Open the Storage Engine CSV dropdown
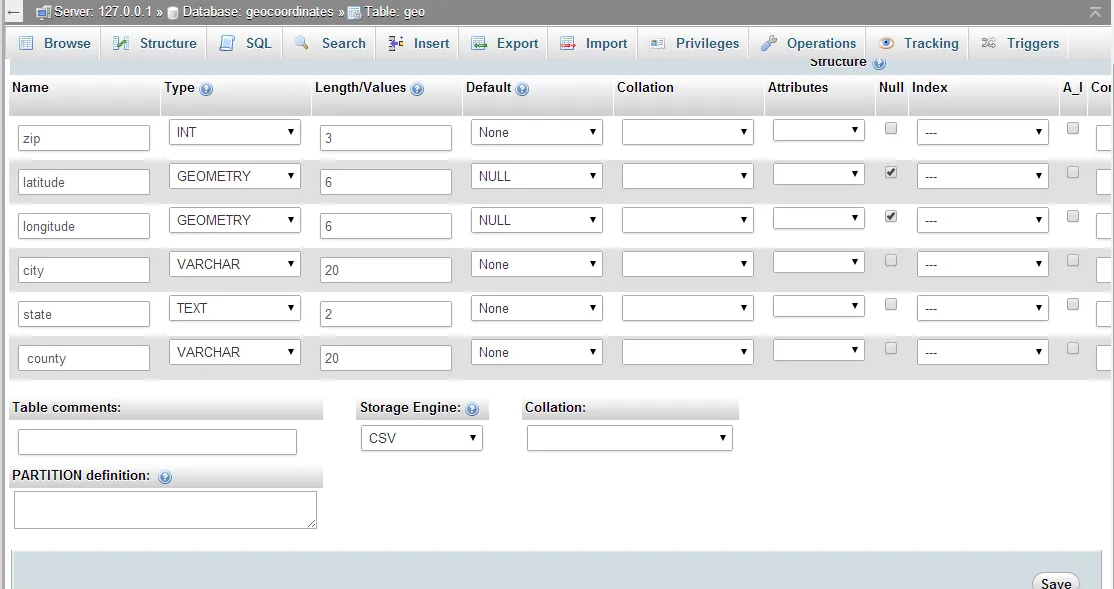Image resolution: width=1114 pixels, height=589 pixels. [x=421, y=438]
